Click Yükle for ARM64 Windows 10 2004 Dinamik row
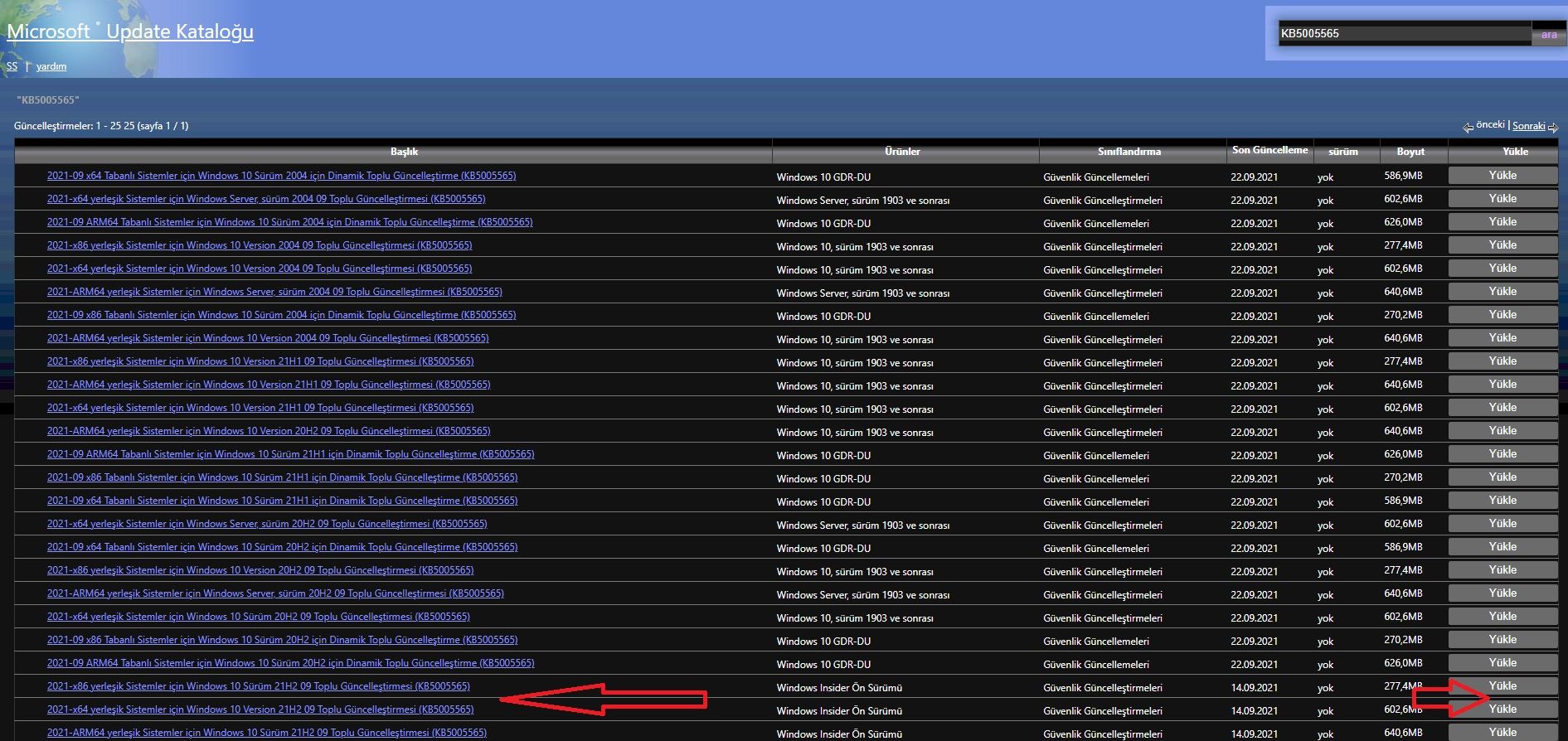The image size is (1568, 741). pos(1502,222)
